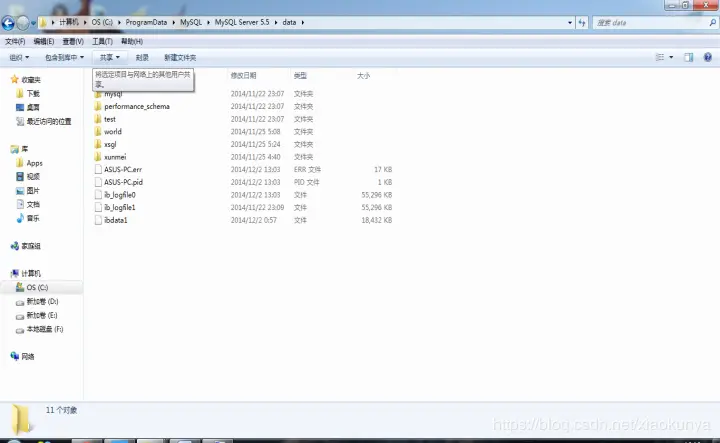
Task: Click the 新建文件夹 button
Action: point(180,57)
